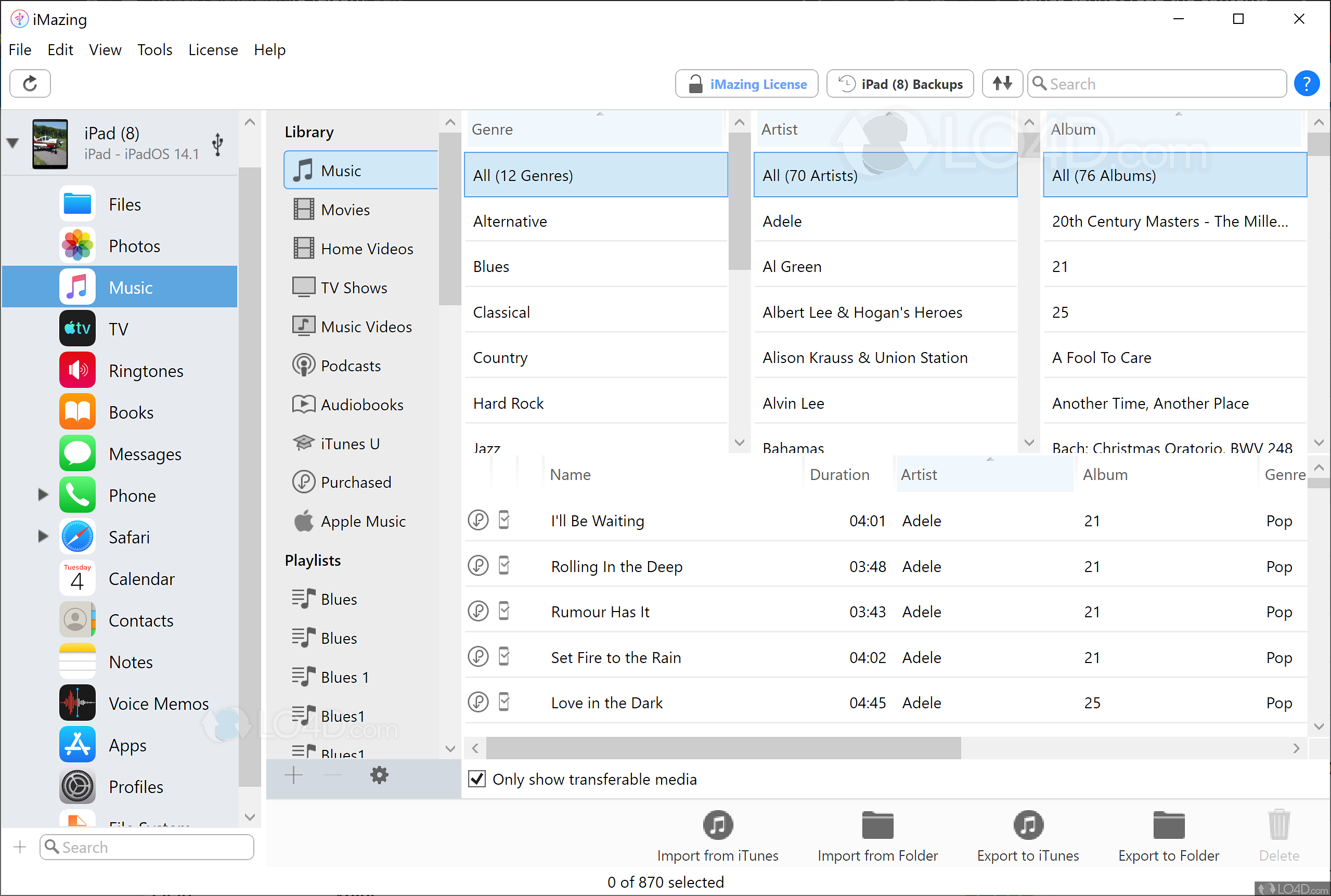
Task: Click the purchased icon on I'll Be Waiting row
Action: (479, 520)
